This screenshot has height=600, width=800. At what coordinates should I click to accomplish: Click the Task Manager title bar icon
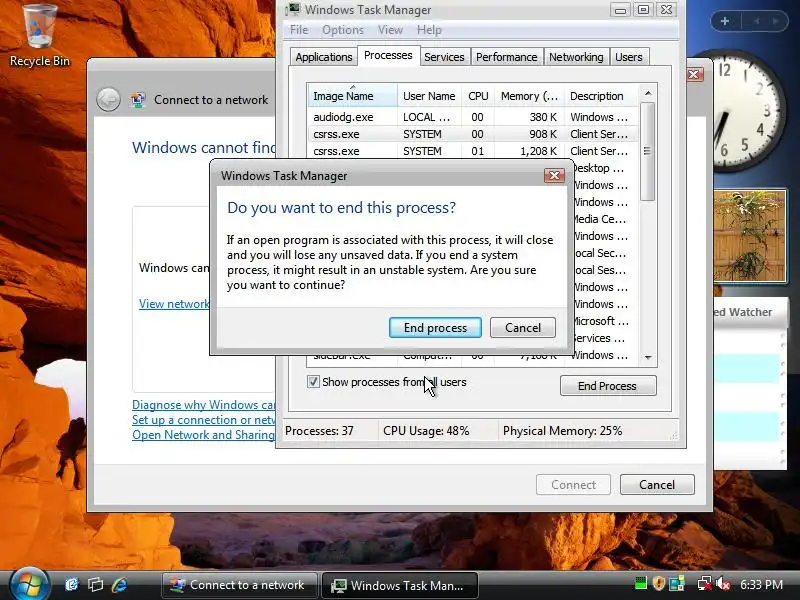(x=293, y=9)
